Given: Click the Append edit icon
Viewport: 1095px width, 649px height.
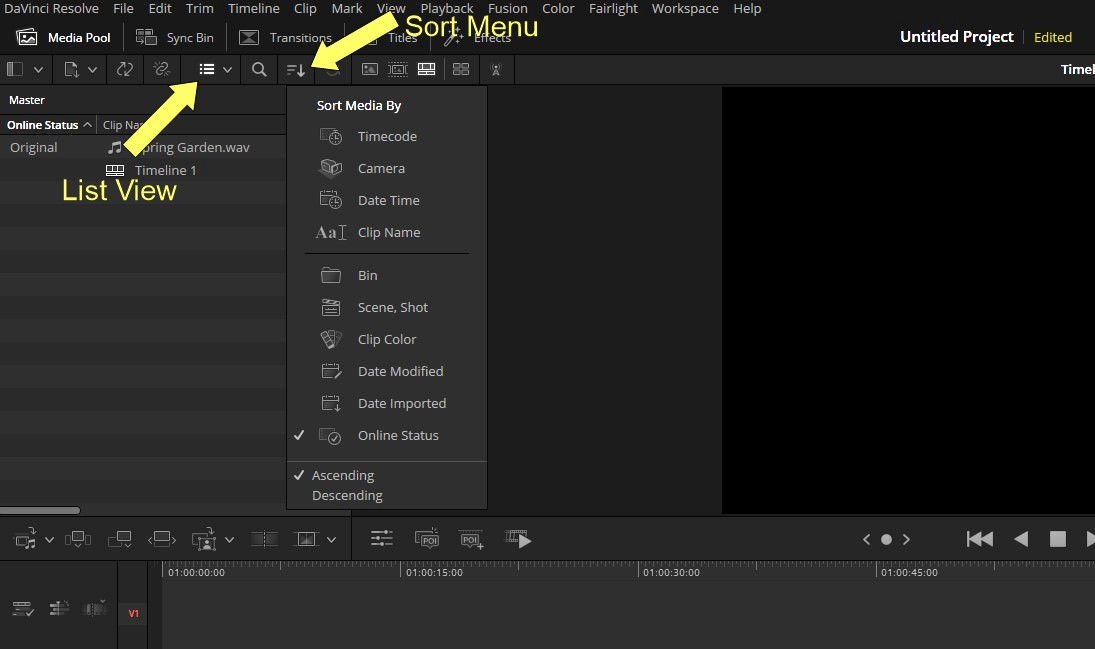Looking at the screenshot, I should pos(78,539).
